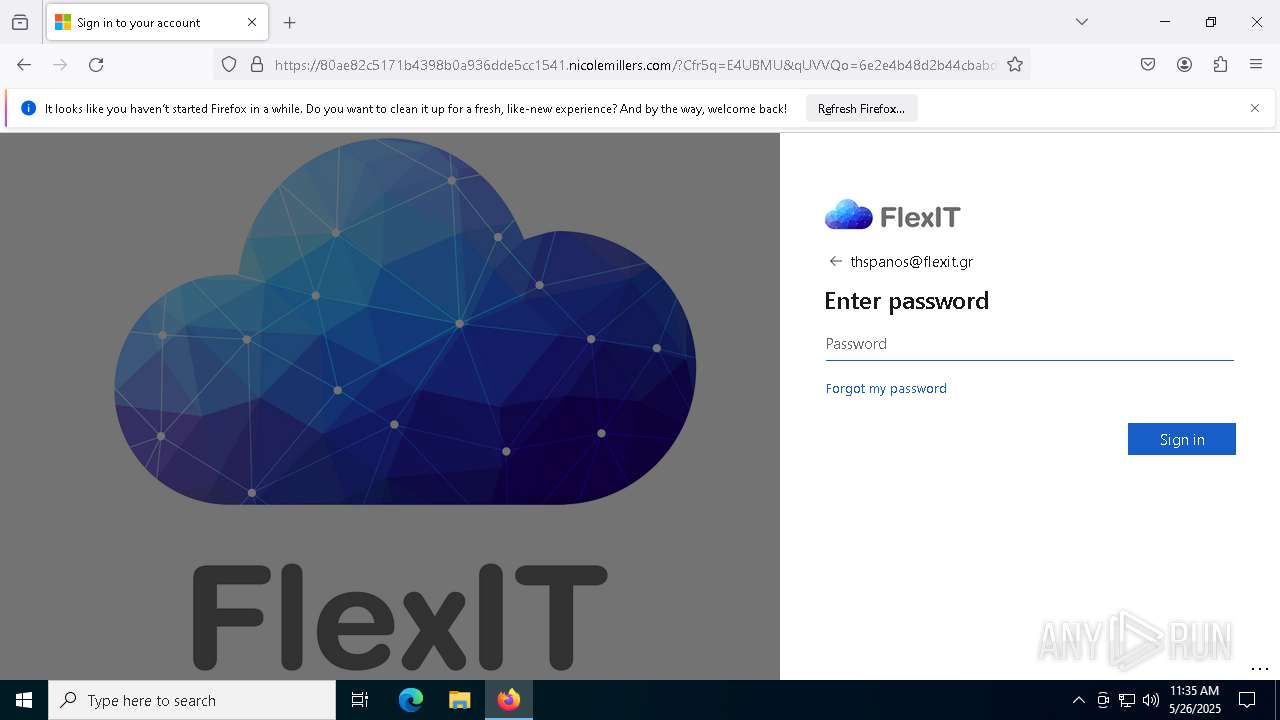1280x720 pixels.
Task: Click the large FlexIT cloud image
Action: pos(405,322)
